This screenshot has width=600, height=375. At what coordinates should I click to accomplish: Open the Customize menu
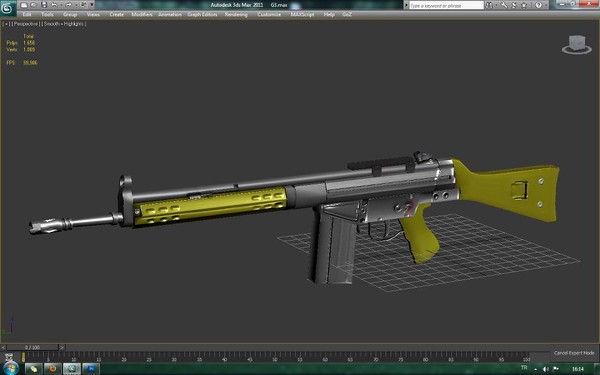point(269,15)
